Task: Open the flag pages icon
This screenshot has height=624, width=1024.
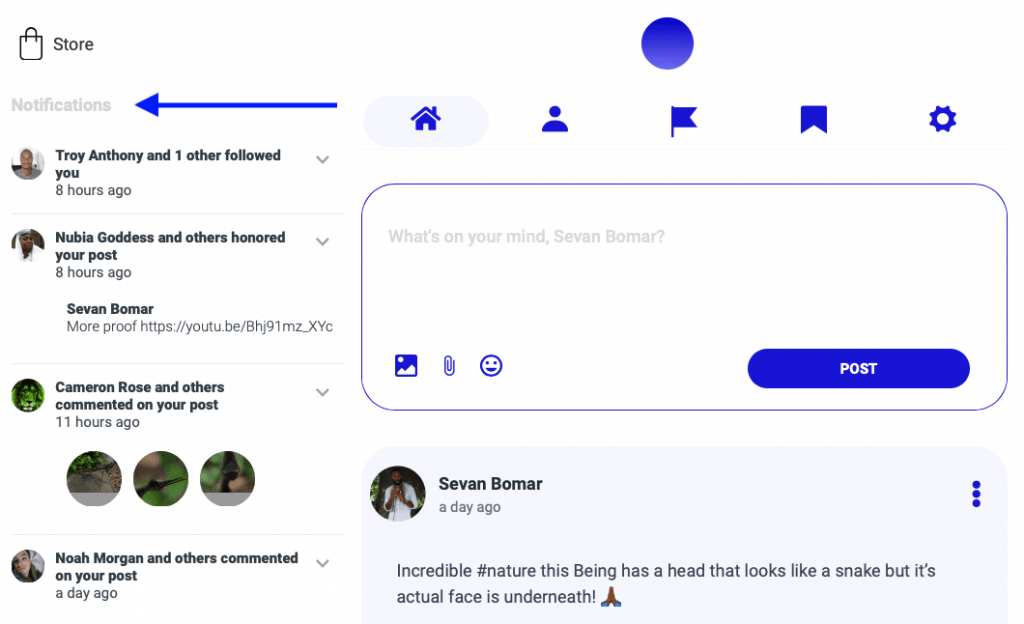Action: coord(683,121)
